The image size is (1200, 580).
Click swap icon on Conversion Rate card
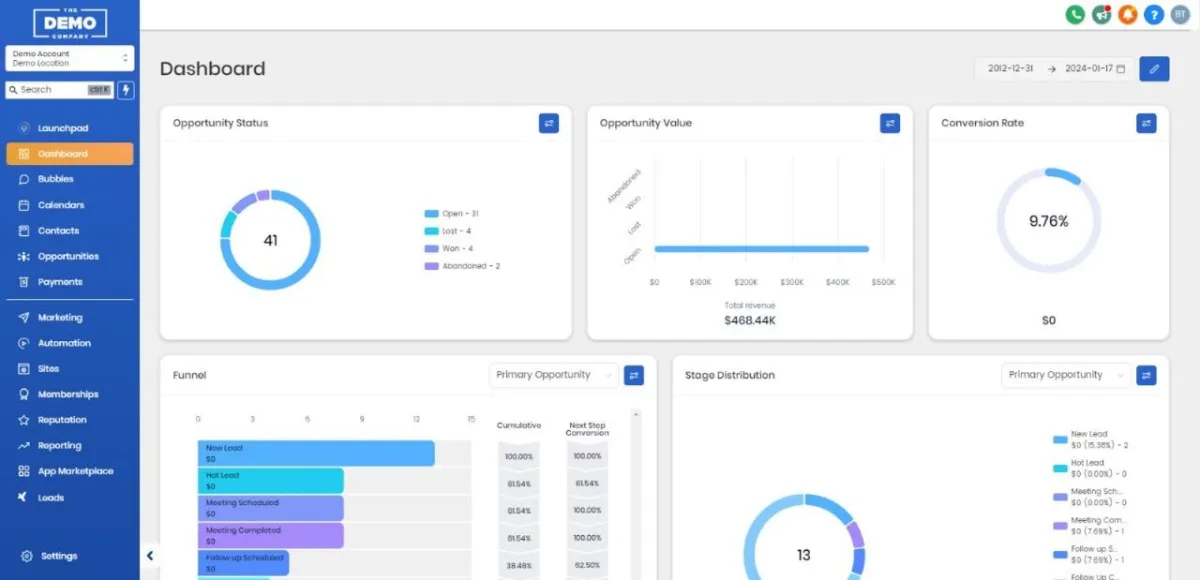pos(1146,123)
